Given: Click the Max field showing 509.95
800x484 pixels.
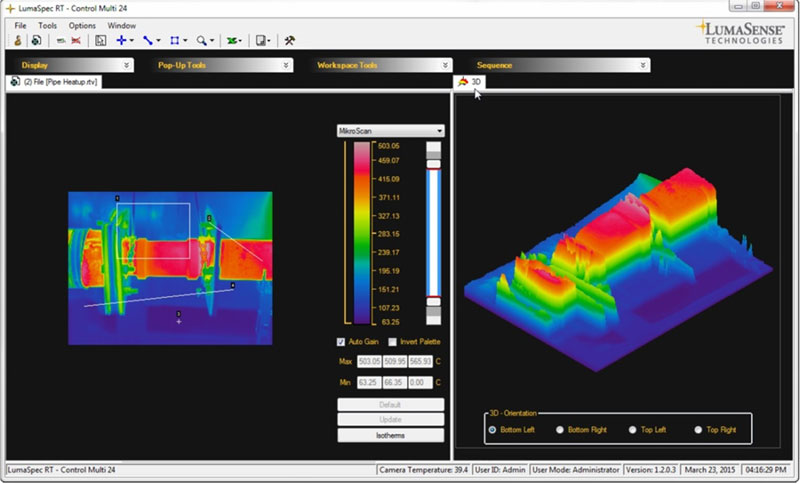Looking at the screenshot, I should (395, 362).
